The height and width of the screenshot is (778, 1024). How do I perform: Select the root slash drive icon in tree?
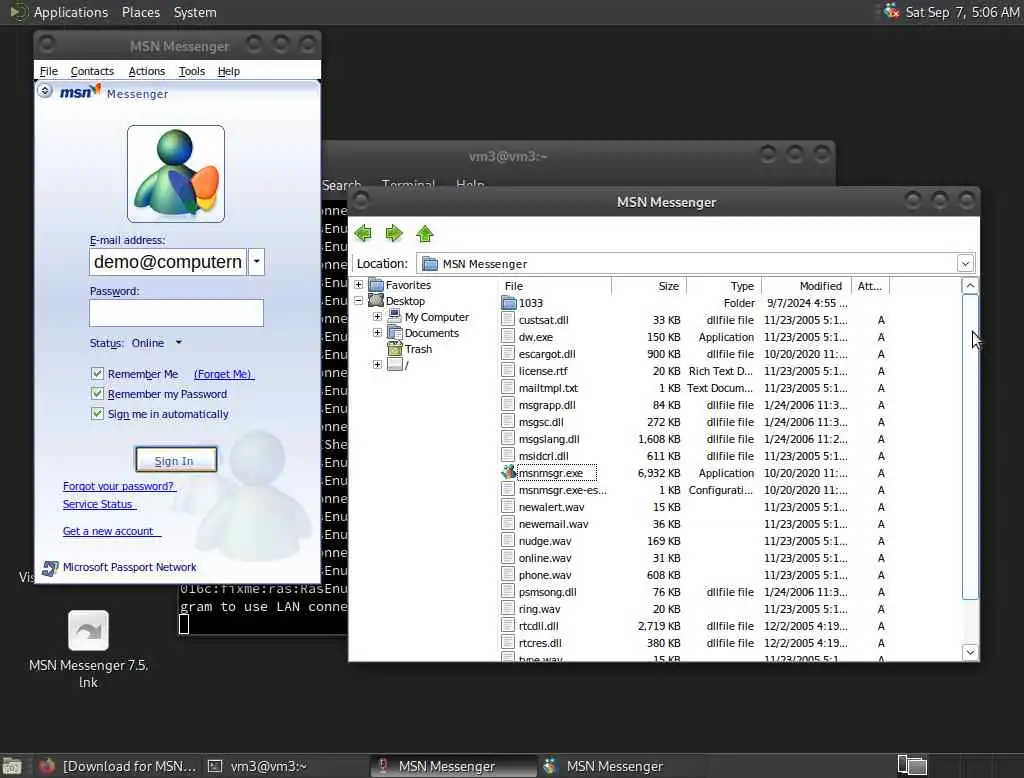394,365
